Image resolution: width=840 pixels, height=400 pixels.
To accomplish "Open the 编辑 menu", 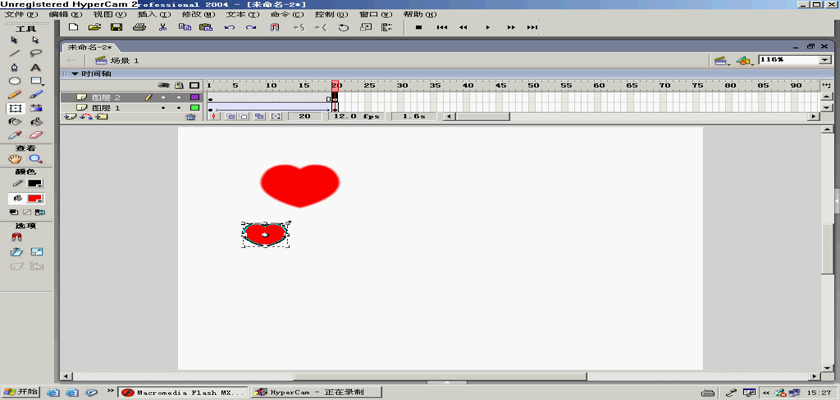I will click(66, 14).
